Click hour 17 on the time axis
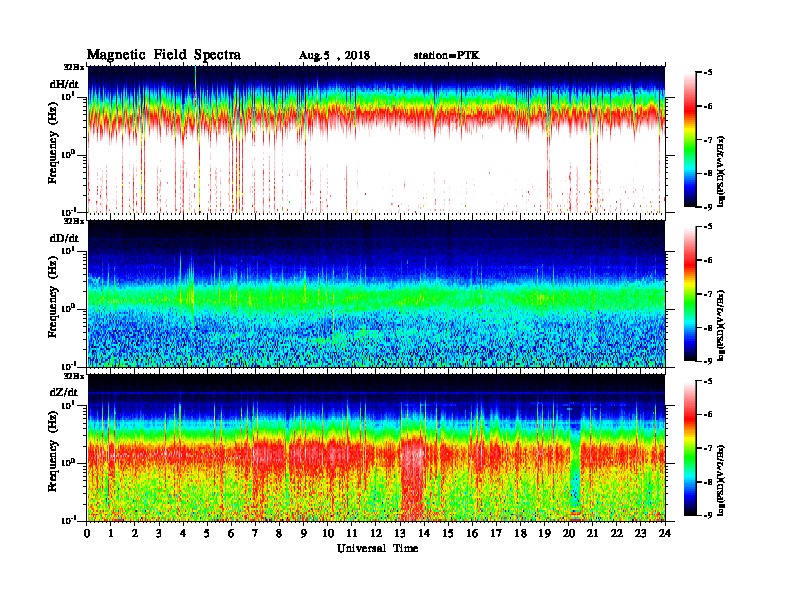This screenshot has height=612, width=792. click(x=496, y=534)
